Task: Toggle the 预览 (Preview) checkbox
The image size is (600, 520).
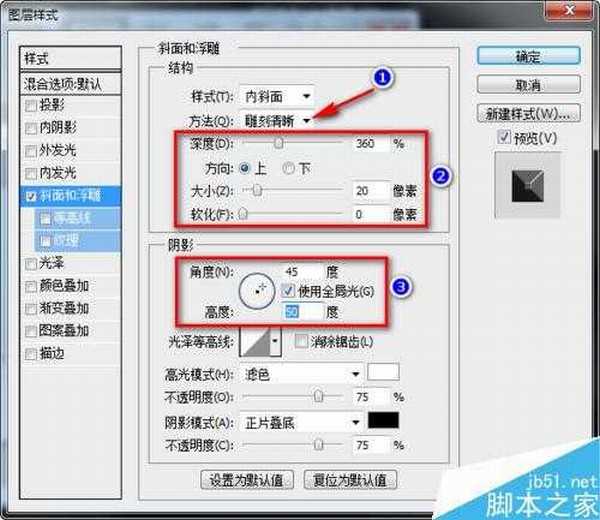Action: pos(504,138)
